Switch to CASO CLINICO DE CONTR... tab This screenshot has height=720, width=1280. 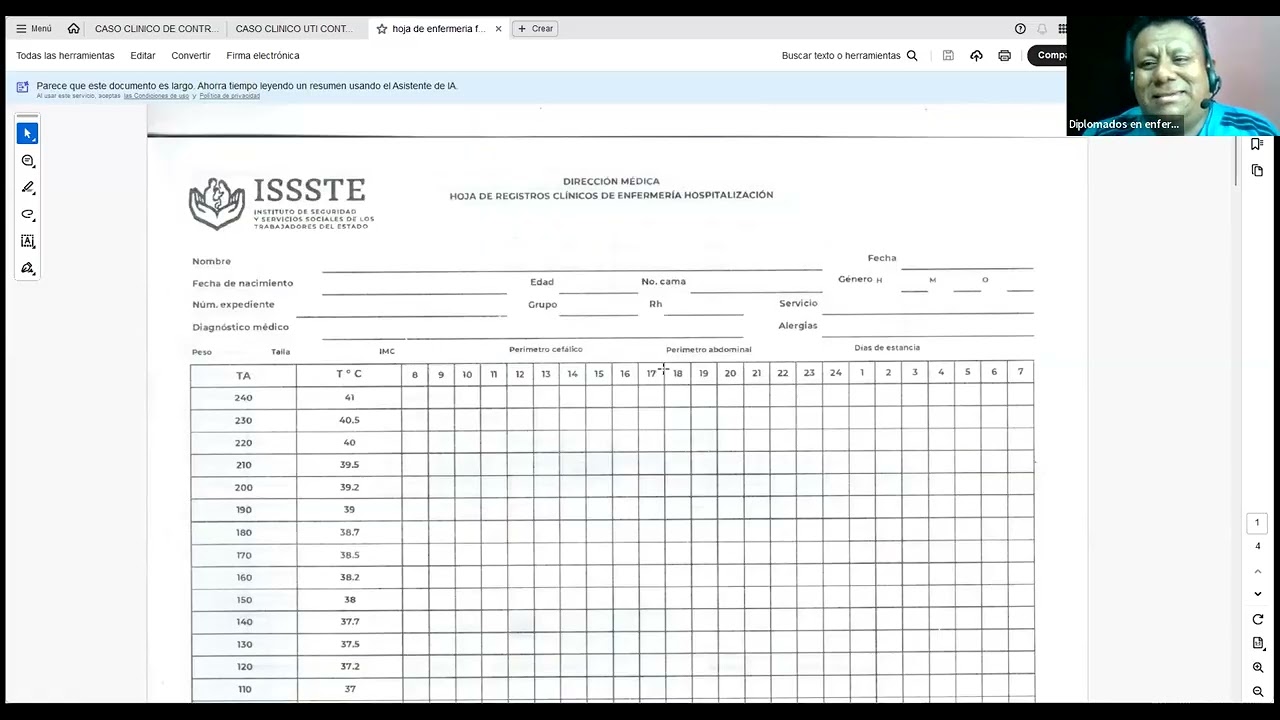tap(156, 29)
